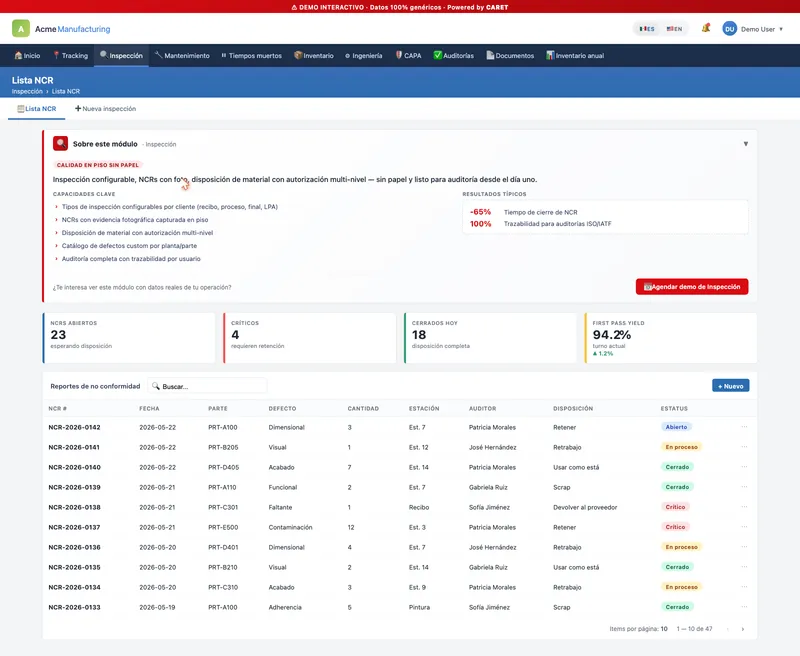Open the Nueva inspección tab
800x656 pixels.
tap(106, 109)
